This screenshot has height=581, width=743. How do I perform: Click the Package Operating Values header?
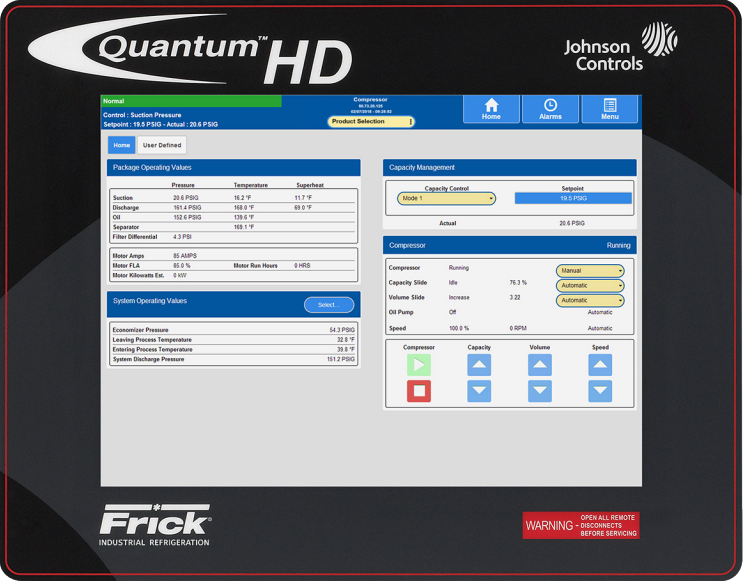point(234,168)
